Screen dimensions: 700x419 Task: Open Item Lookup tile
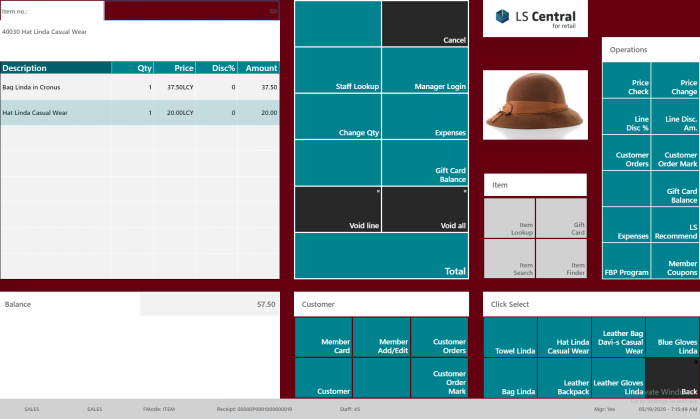coord(509,218)
